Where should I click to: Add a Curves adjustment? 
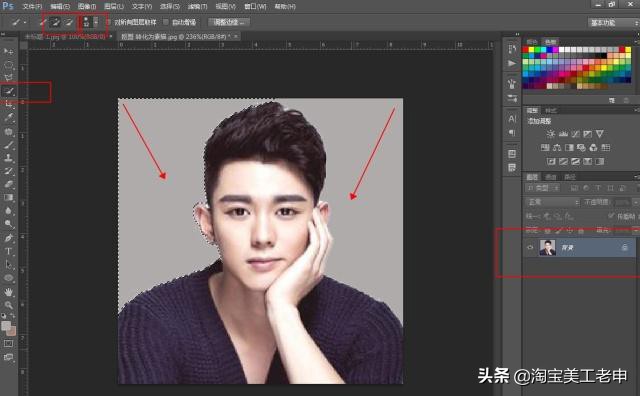pyautogui.click(x=576, y=134)
